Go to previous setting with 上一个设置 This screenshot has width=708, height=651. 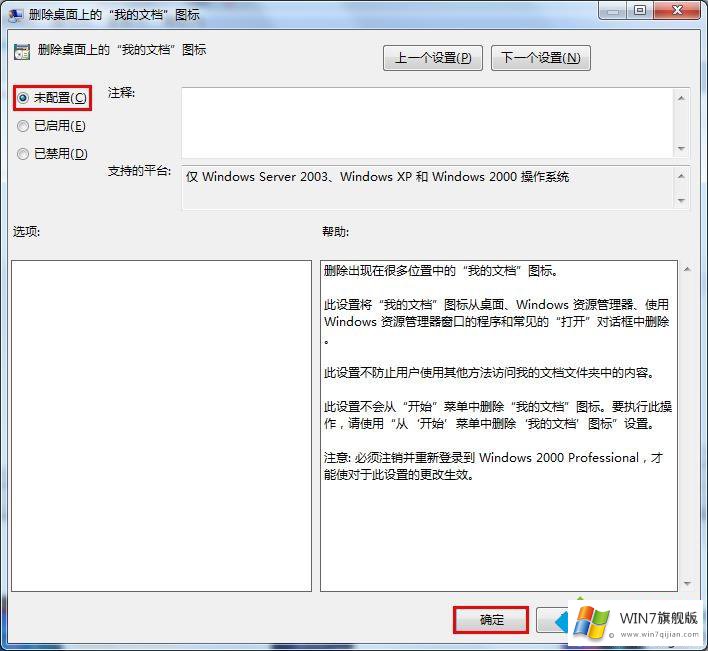(x=432, y=58)
